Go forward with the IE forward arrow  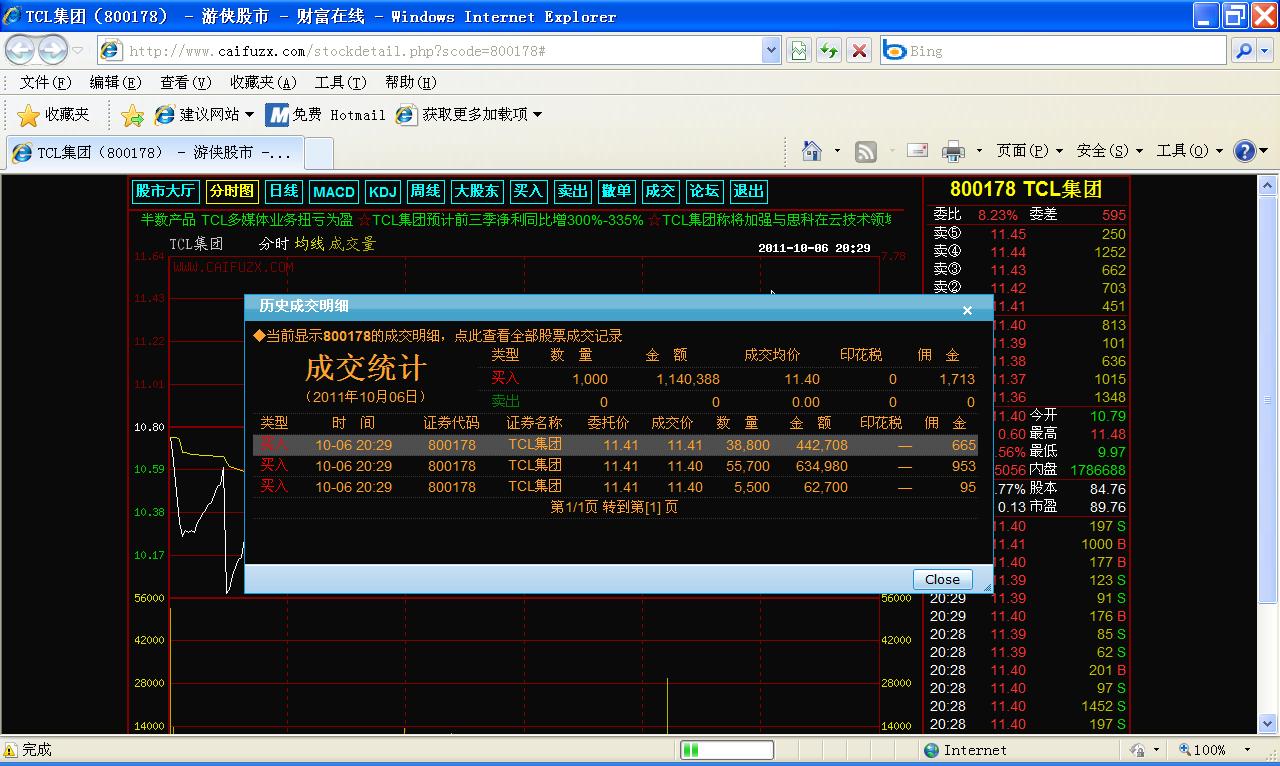52,50
